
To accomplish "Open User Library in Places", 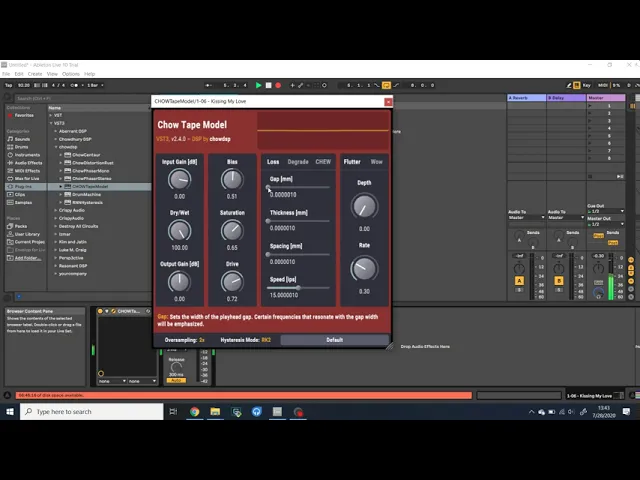I will [x=24, y=234].
